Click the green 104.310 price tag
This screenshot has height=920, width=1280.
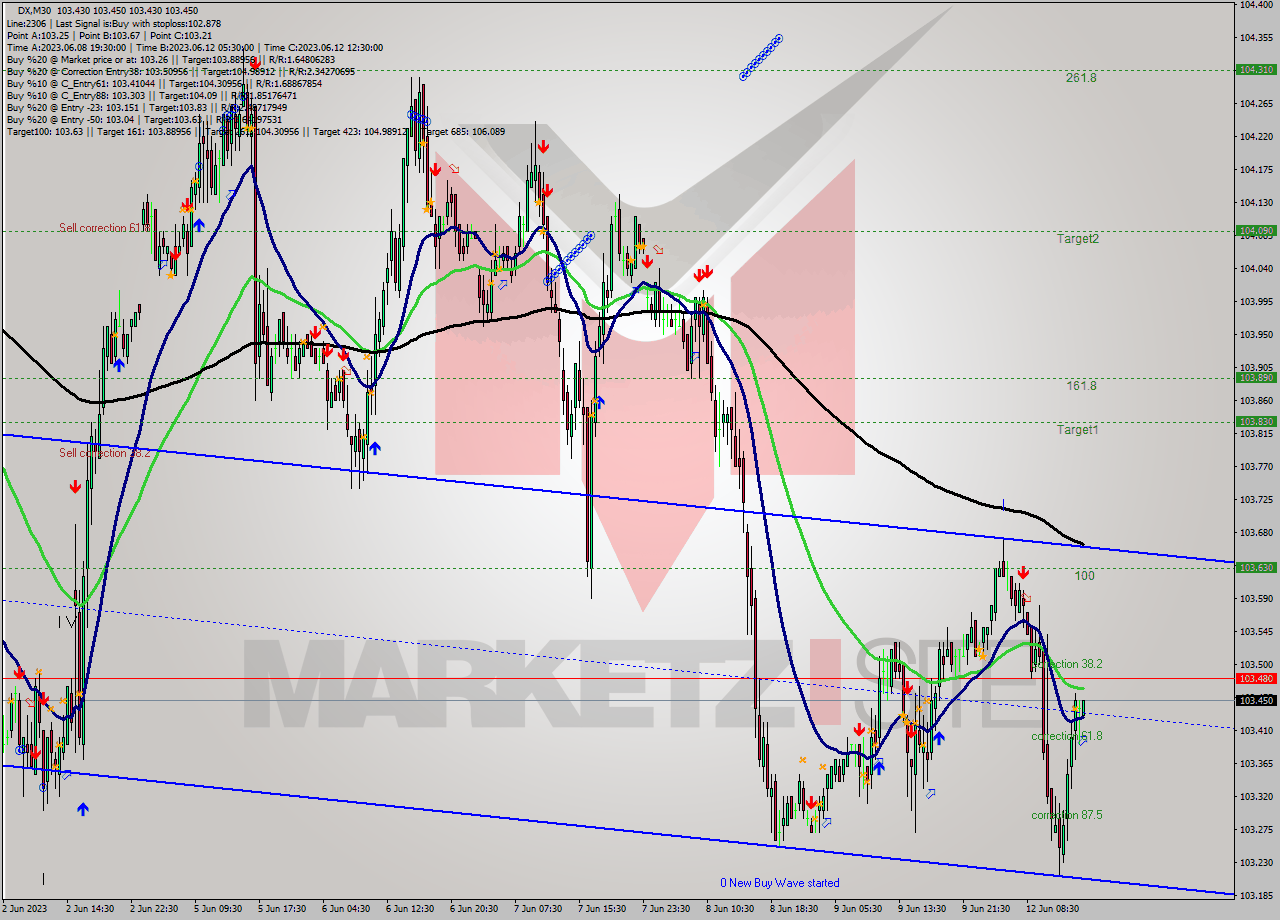[1256, 70]
